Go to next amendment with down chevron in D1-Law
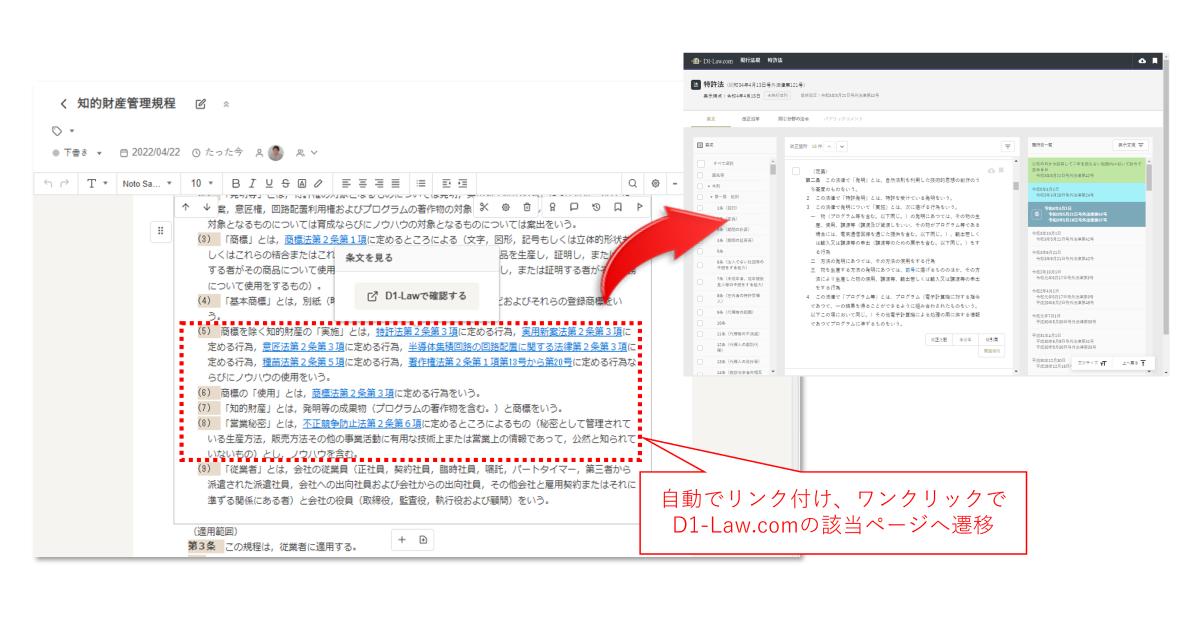Screen dimensions: 1200x630 tap(842, 146)
